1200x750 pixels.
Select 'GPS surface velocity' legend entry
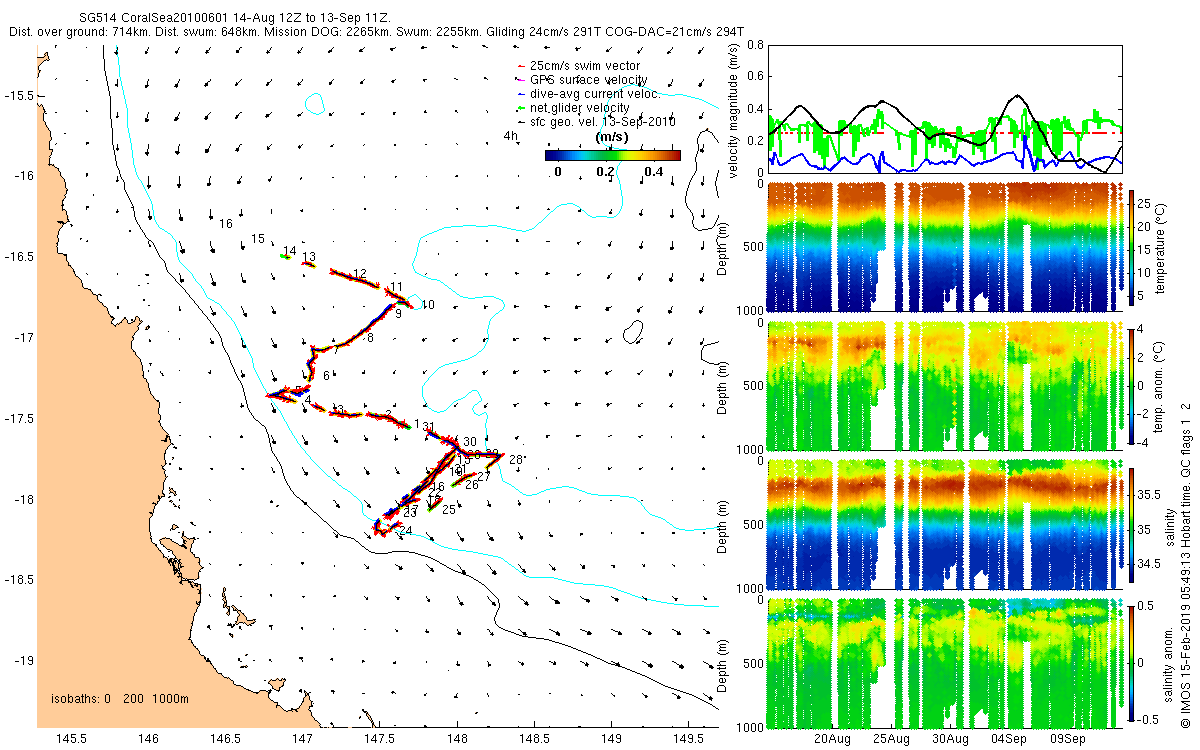(x=588, y=80)
